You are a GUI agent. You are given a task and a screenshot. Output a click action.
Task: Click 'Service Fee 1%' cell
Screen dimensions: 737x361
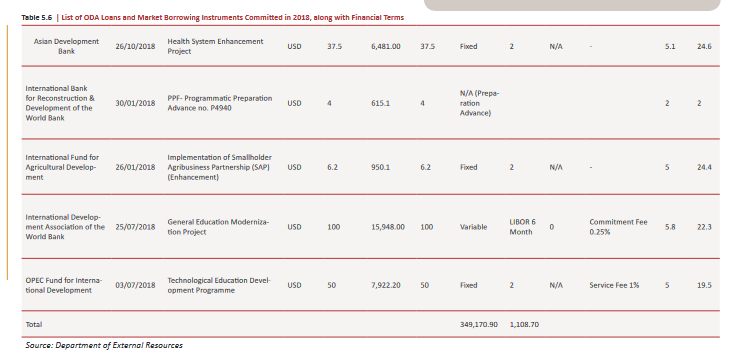pyautogui.click(x=614, y=285)
